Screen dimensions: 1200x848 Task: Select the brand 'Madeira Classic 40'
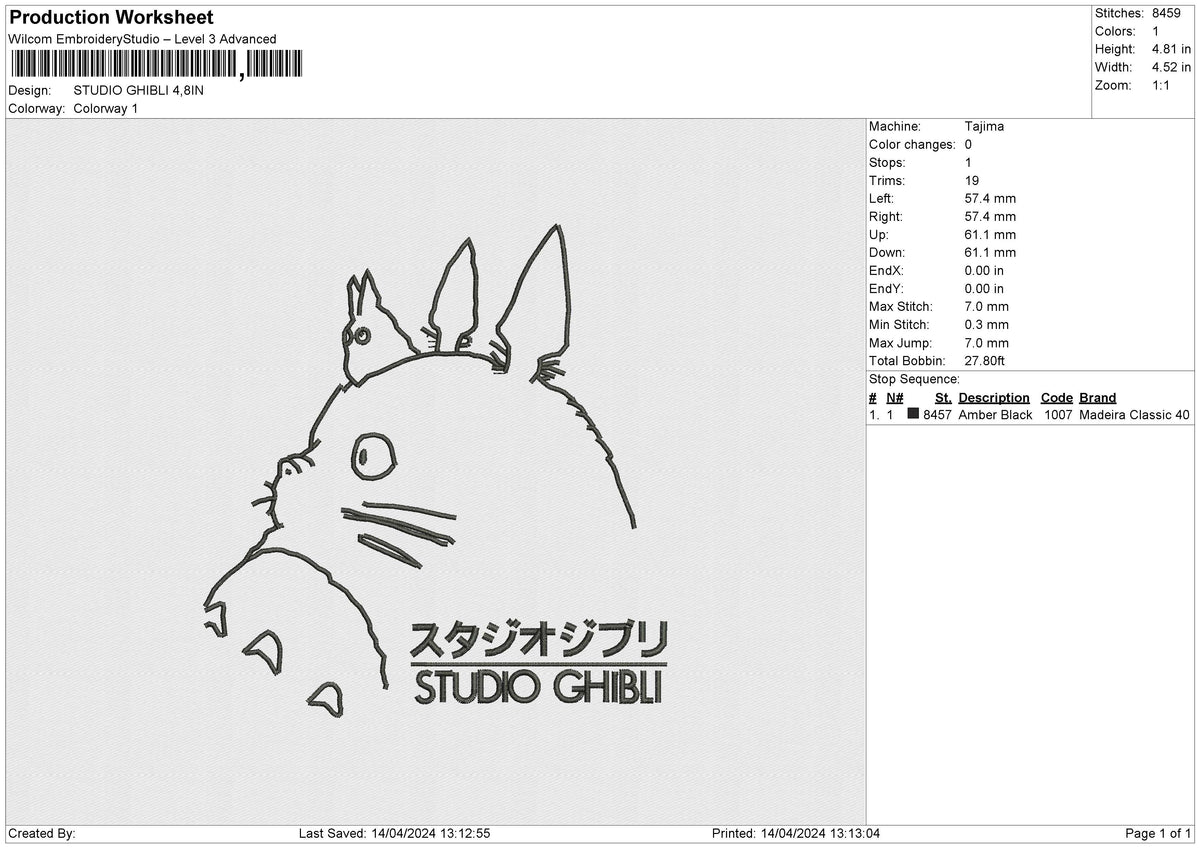click(x=1134, y=414)
